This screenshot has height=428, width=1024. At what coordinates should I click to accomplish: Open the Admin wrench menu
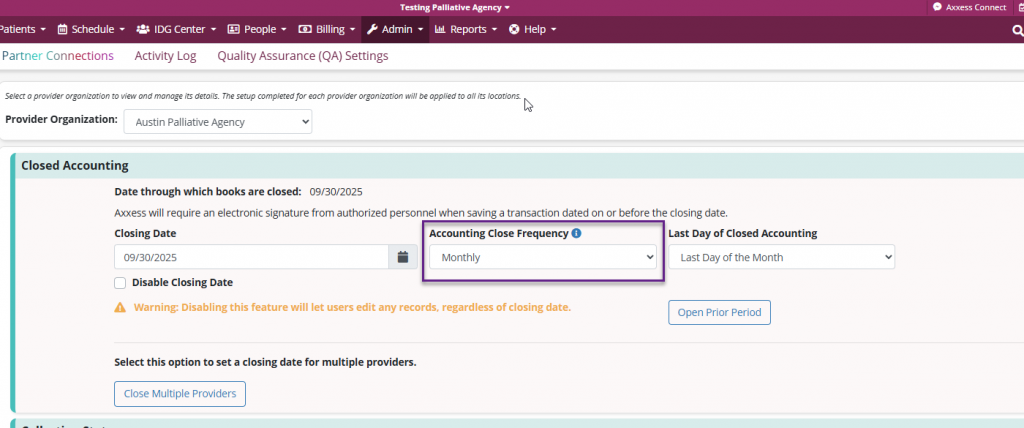coord(395,29)
